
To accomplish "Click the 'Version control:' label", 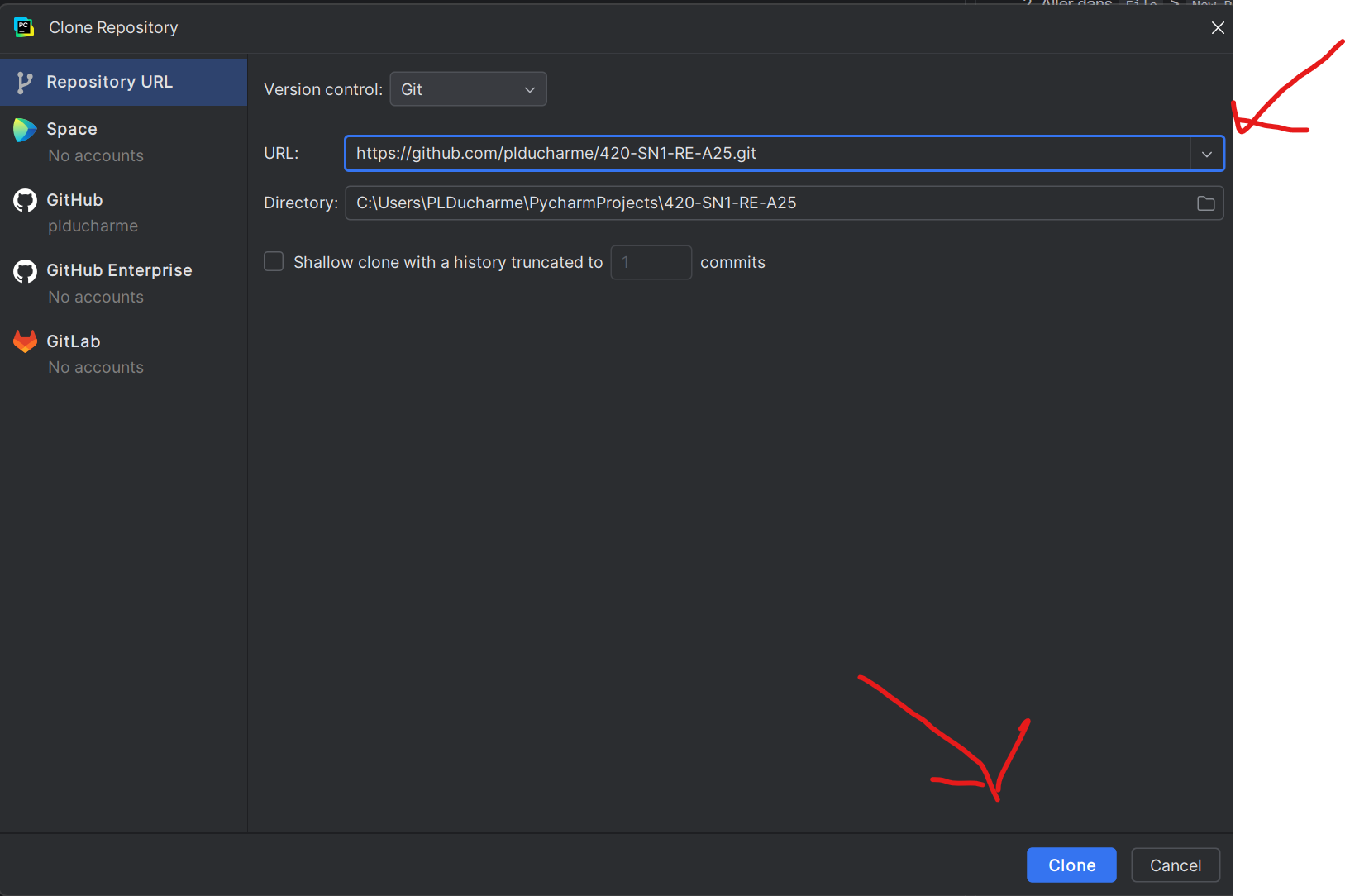I will pos(323,89).
